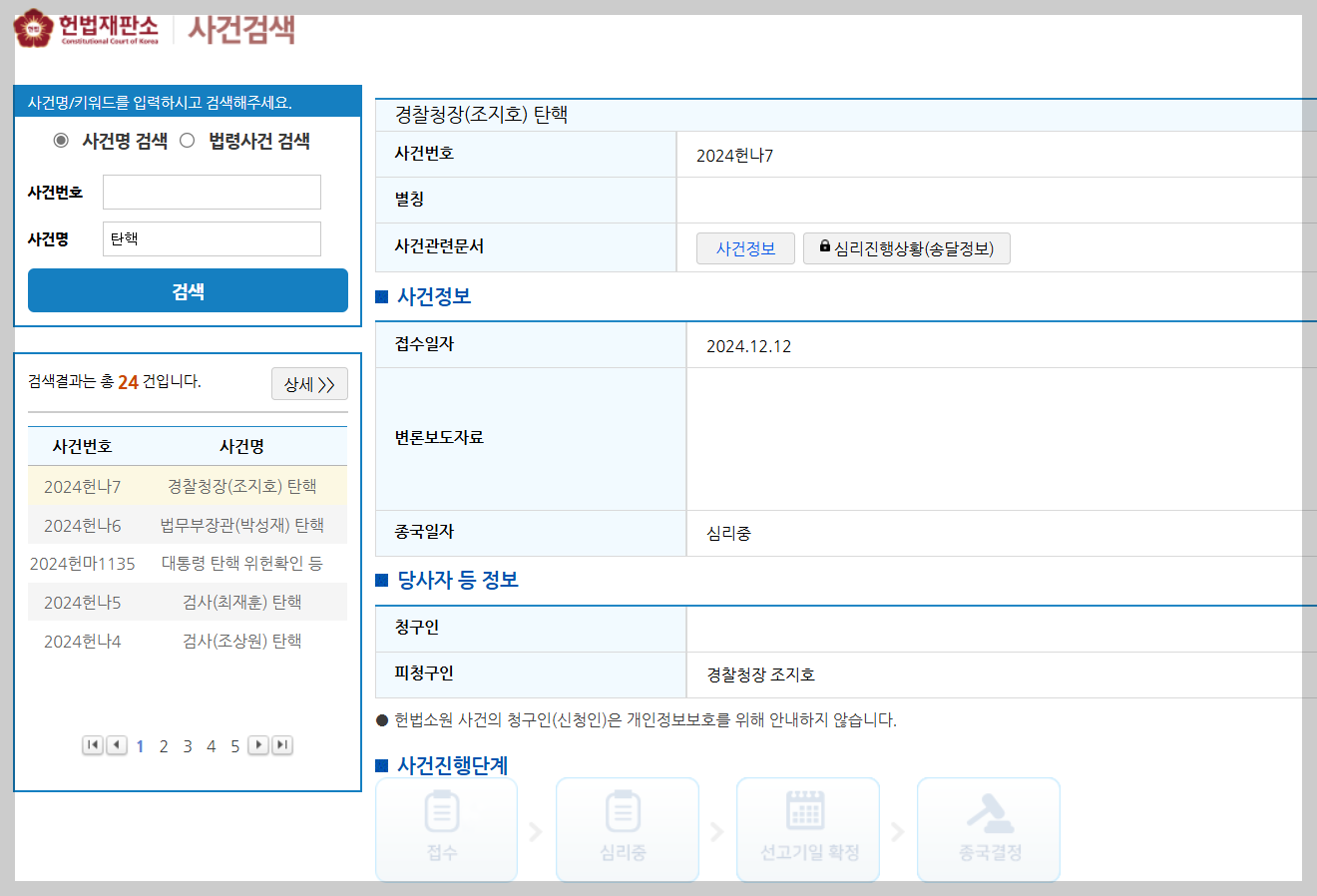Switch to 법령사건 검색 search mode
1317x896 pixels.
click(x=187, y=140)
